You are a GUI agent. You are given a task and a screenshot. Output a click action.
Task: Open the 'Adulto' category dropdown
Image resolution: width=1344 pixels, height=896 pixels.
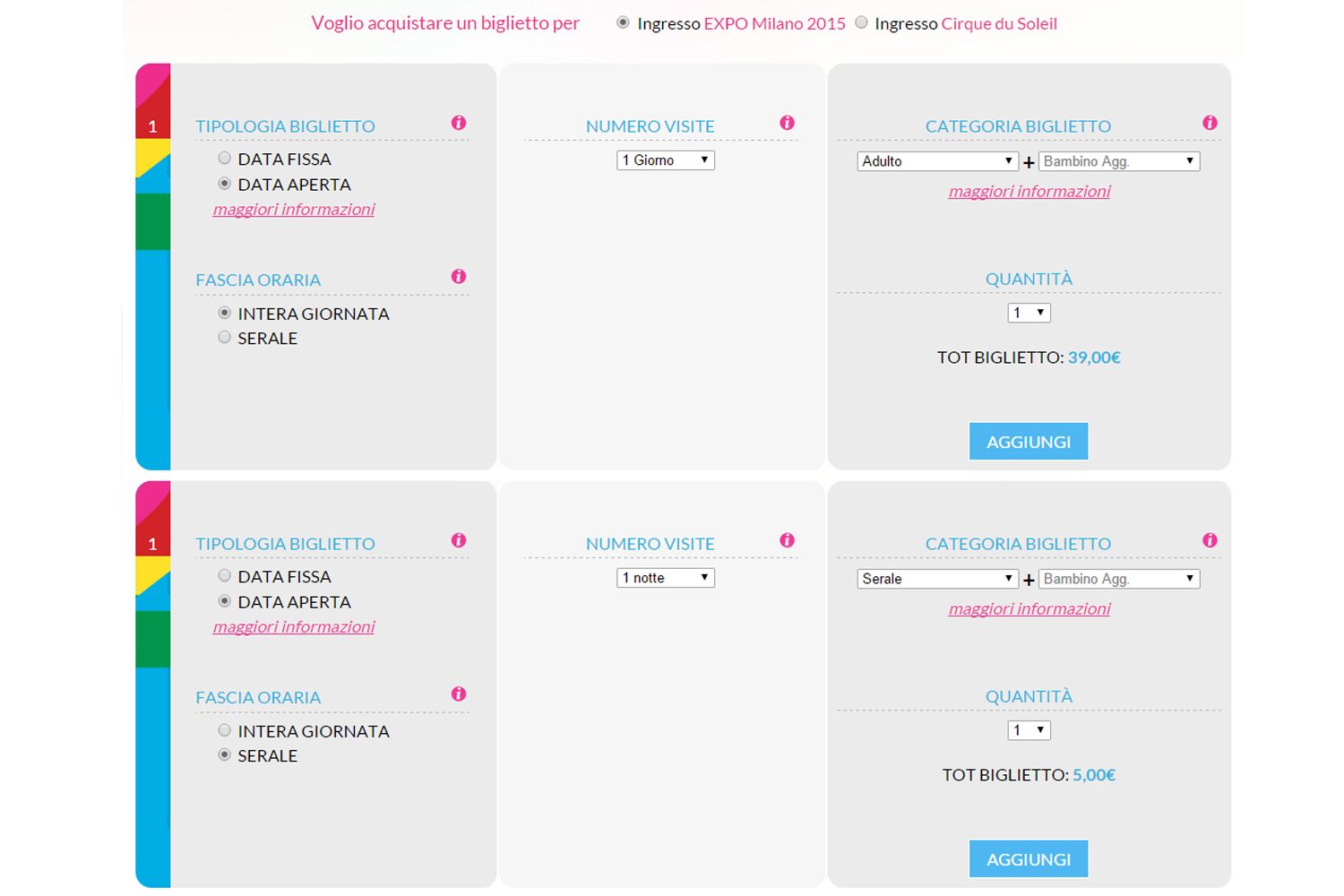(937, 161)
